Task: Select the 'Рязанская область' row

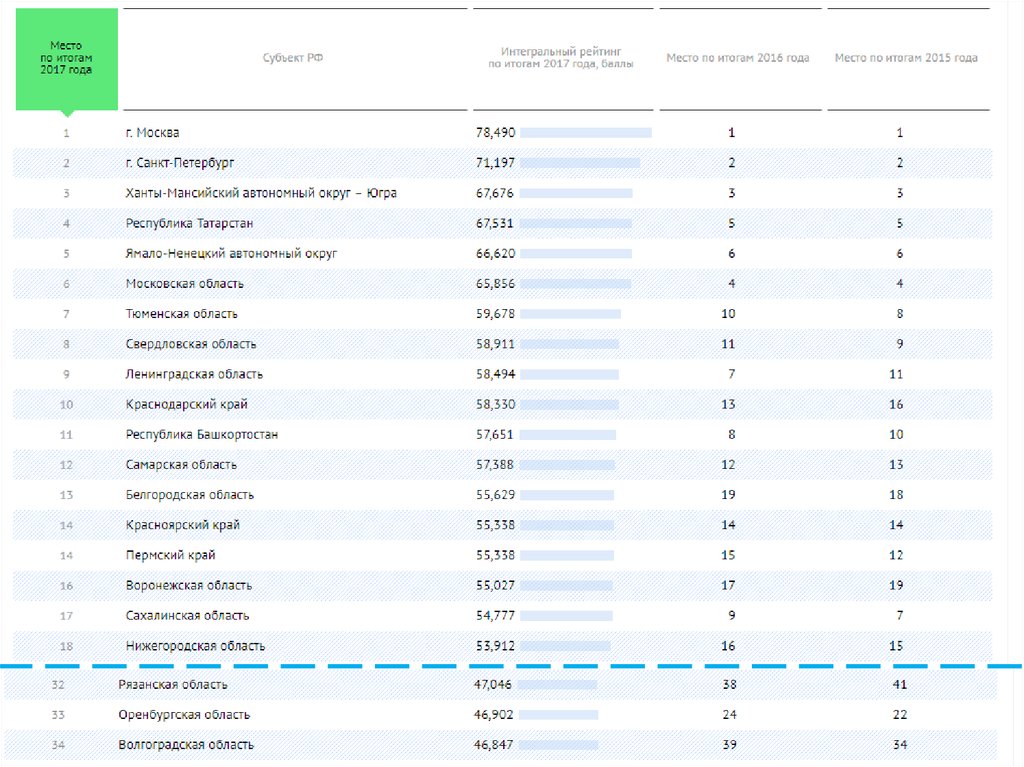Action: [x=172, y=685]
